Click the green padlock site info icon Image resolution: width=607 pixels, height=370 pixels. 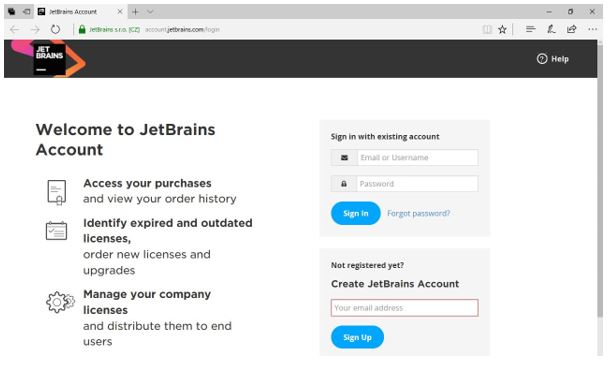coord(82,29)
